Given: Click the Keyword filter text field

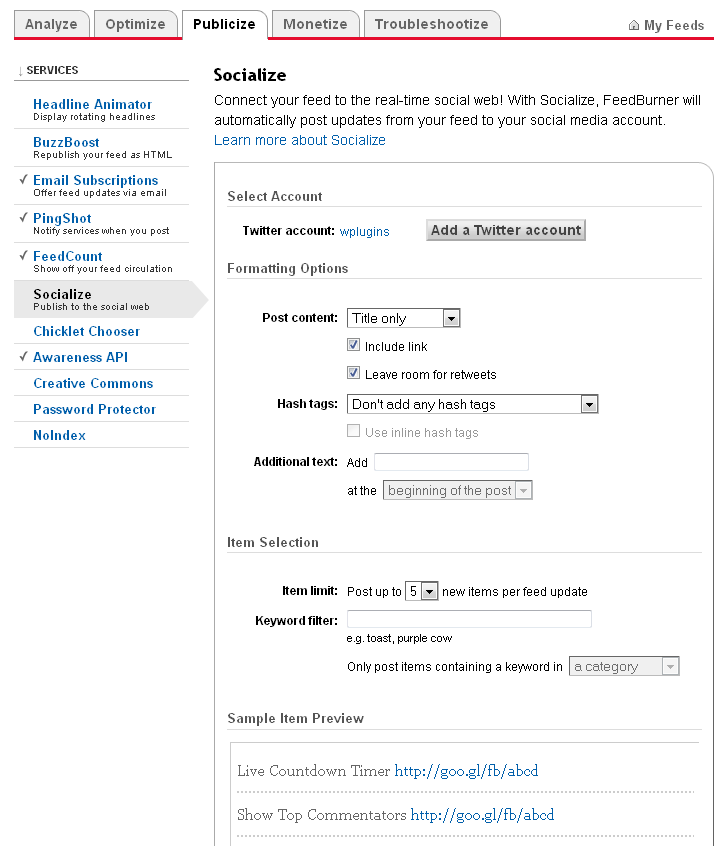Looking at the screenshot, I should click(x=469, y=619).
